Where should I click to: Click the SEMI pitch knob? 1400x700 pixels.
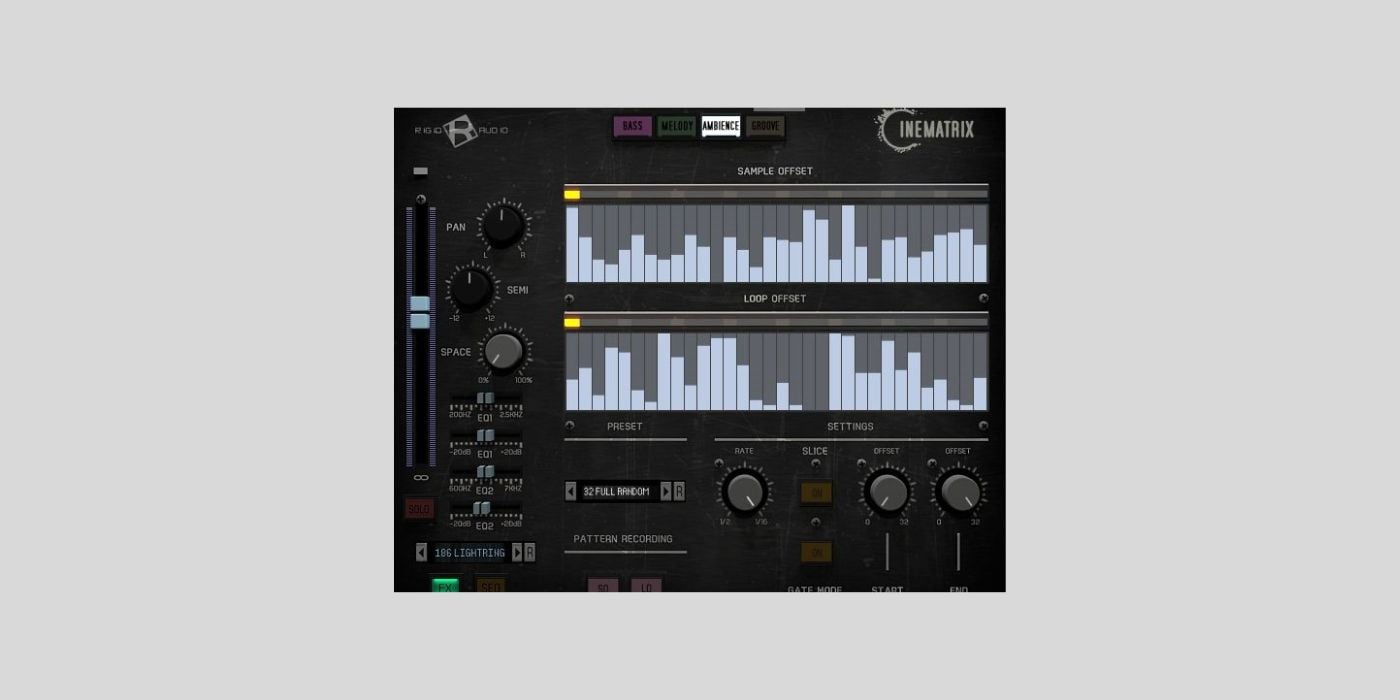470,288
